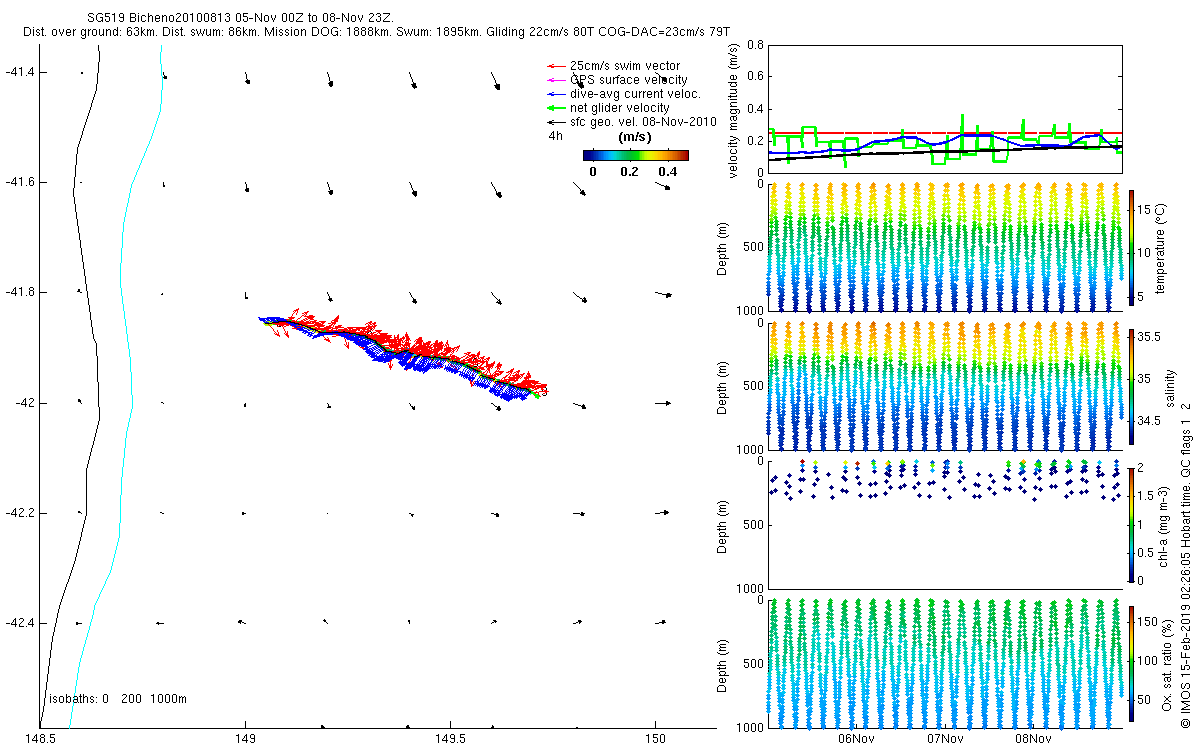Image resolution: width=1200 pixels, height=750 pixels.
Task: Select the 'dive-avg current veloc.' legend label
Action: point(635,94)
